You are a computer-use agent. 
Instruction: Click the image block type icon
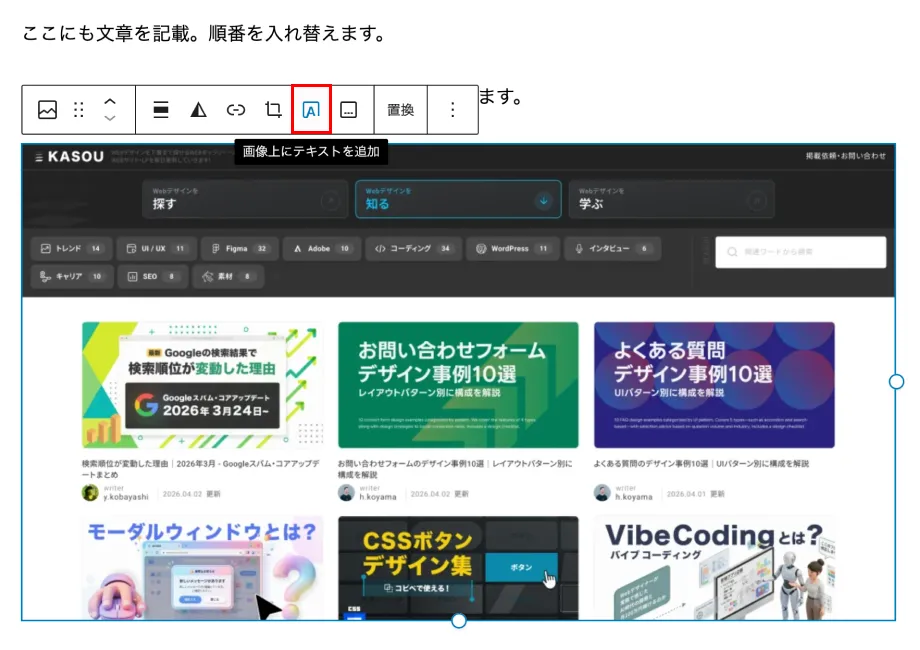[47, 110]
